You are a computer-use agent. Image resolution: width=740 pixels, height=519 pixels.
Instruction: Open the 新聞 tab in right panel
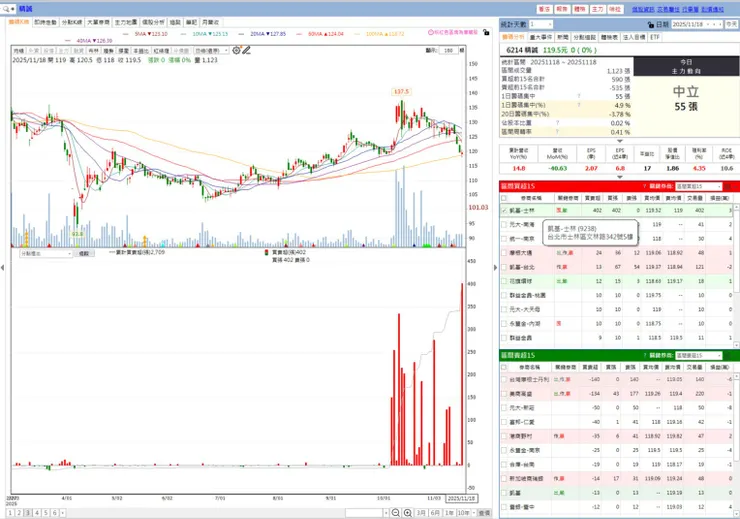coord(563,37)
